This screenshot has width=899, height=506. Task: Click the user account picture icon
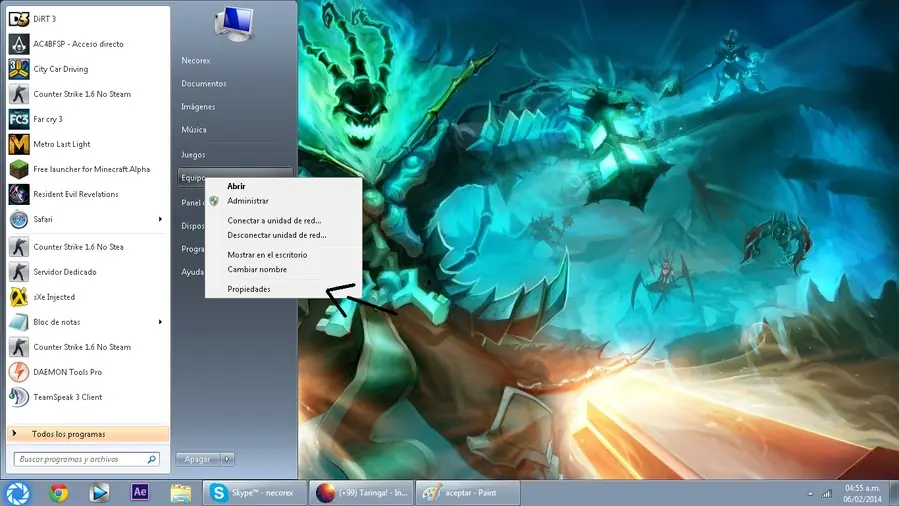pos(234,23)
